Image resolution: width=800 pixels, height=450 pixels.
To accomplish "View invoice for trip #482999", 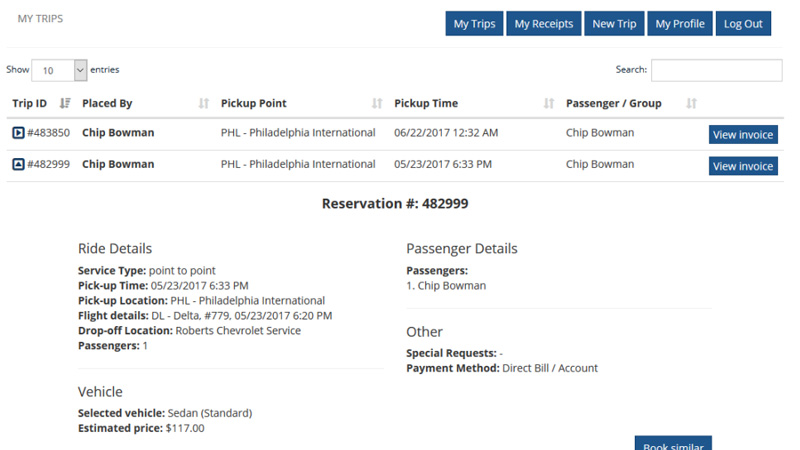I will 743,166.
